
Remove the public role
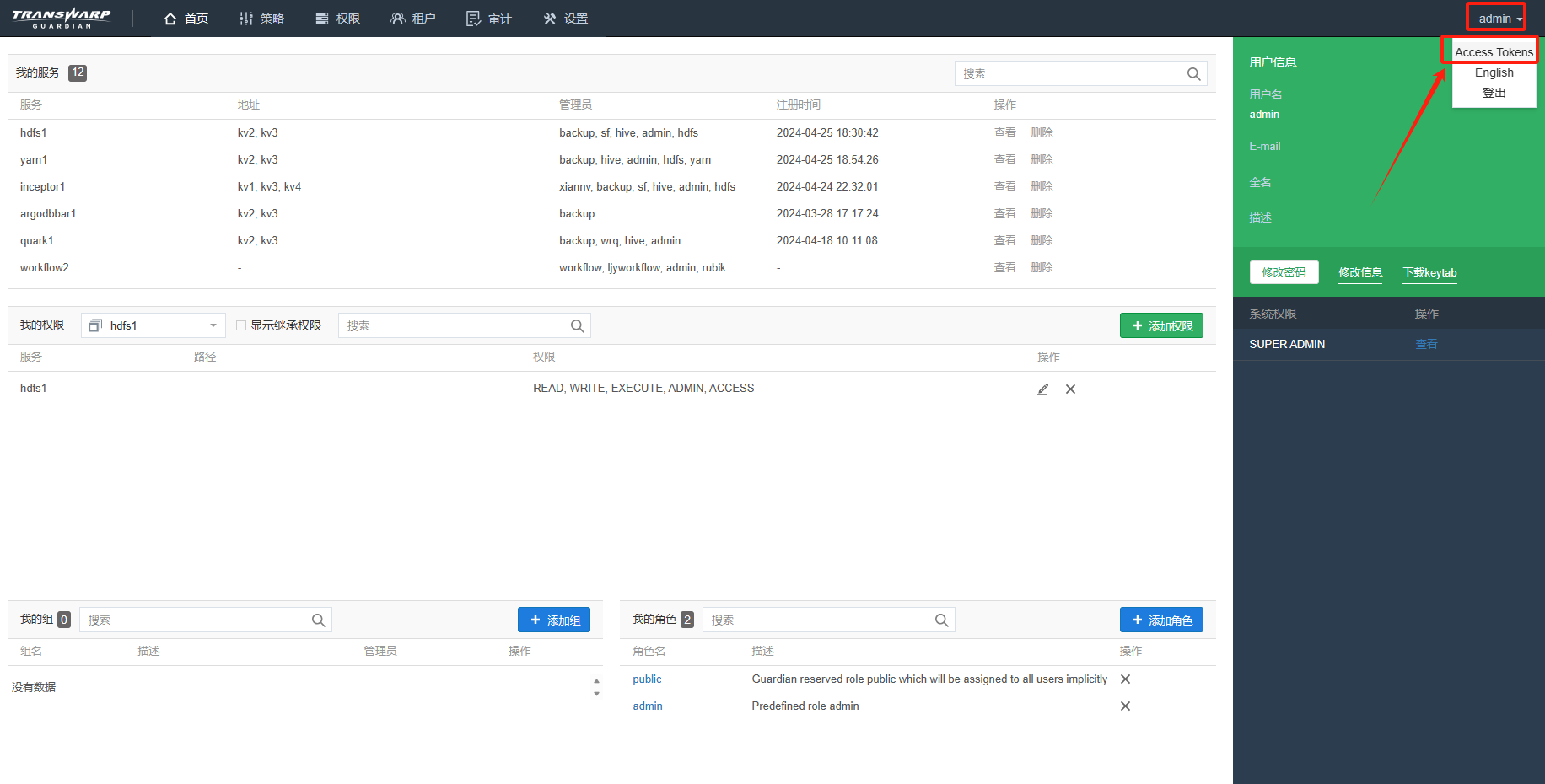point(1125,679)
